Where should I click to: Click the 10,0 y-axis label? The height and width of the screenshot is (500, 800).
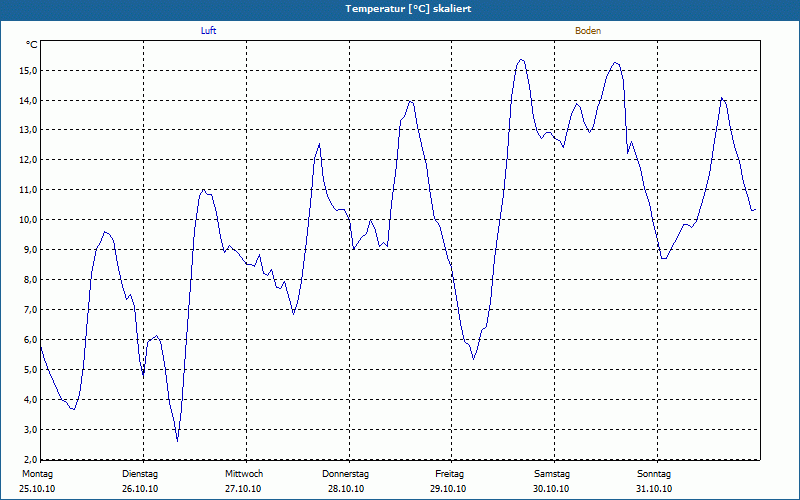(28, 220)
